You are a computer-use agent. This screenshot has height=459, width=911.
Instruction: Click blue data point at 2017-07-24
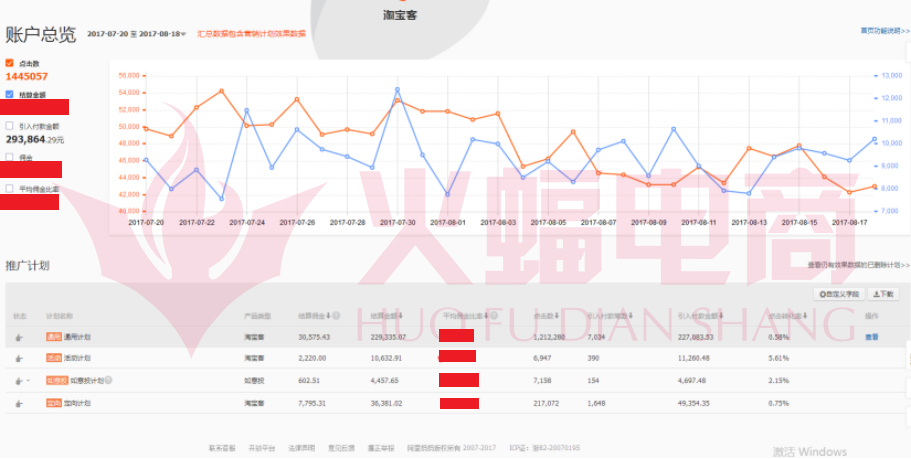coord(247,110)
